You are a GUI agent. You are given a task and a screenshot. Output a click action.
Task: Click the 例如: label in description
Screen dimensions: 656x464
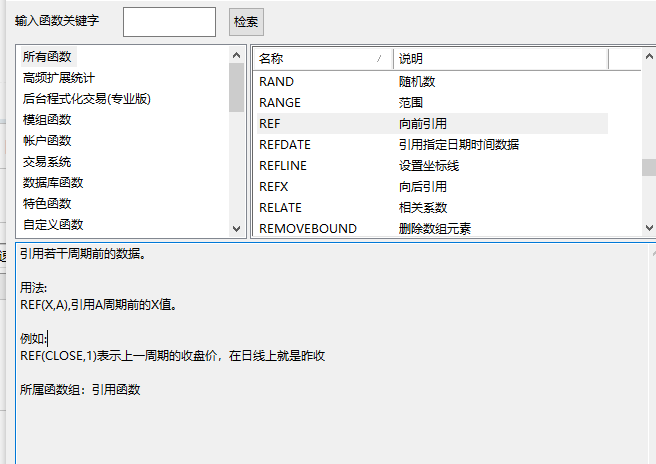pyautogui.click(x=33, y=338)
